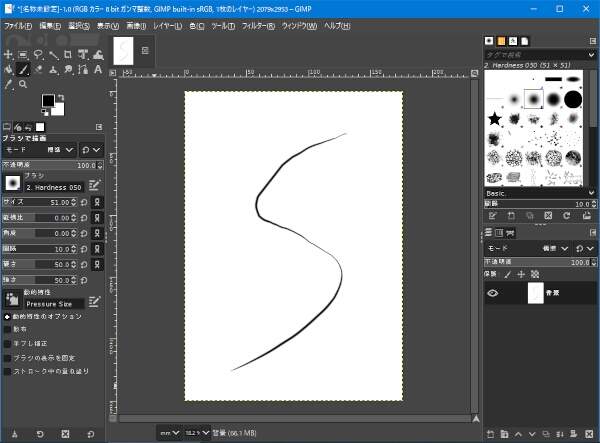
Task: Click the black foreground color swatch
Action: (47, 102)
